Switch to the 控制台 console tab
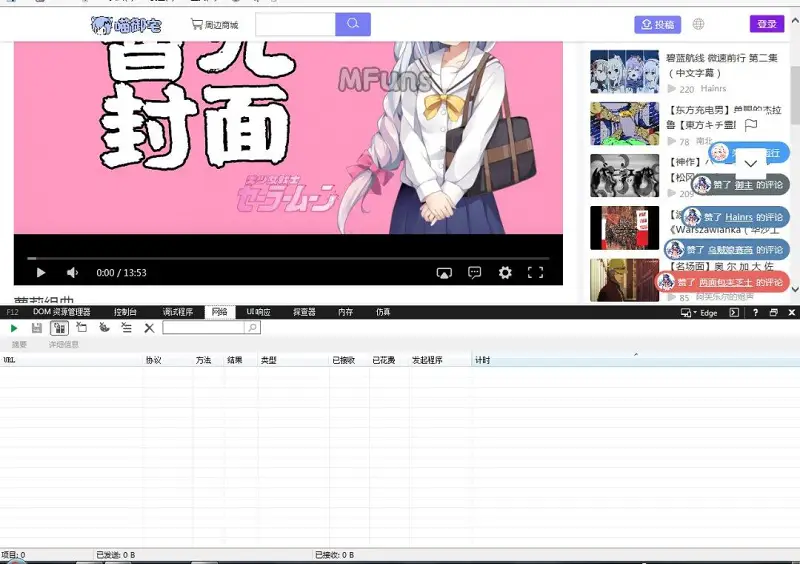800x564 pixels. [125, 312]
